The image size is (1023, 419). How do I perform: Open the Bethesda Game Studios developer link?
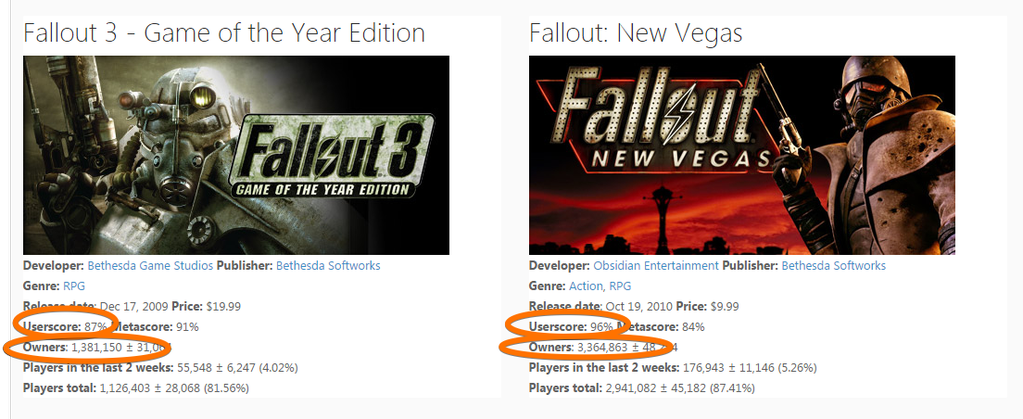146,266
